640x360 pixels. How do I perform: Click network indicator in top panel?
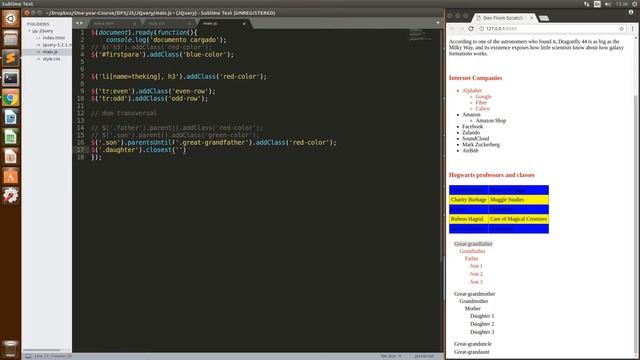click(x=587, y=4)
